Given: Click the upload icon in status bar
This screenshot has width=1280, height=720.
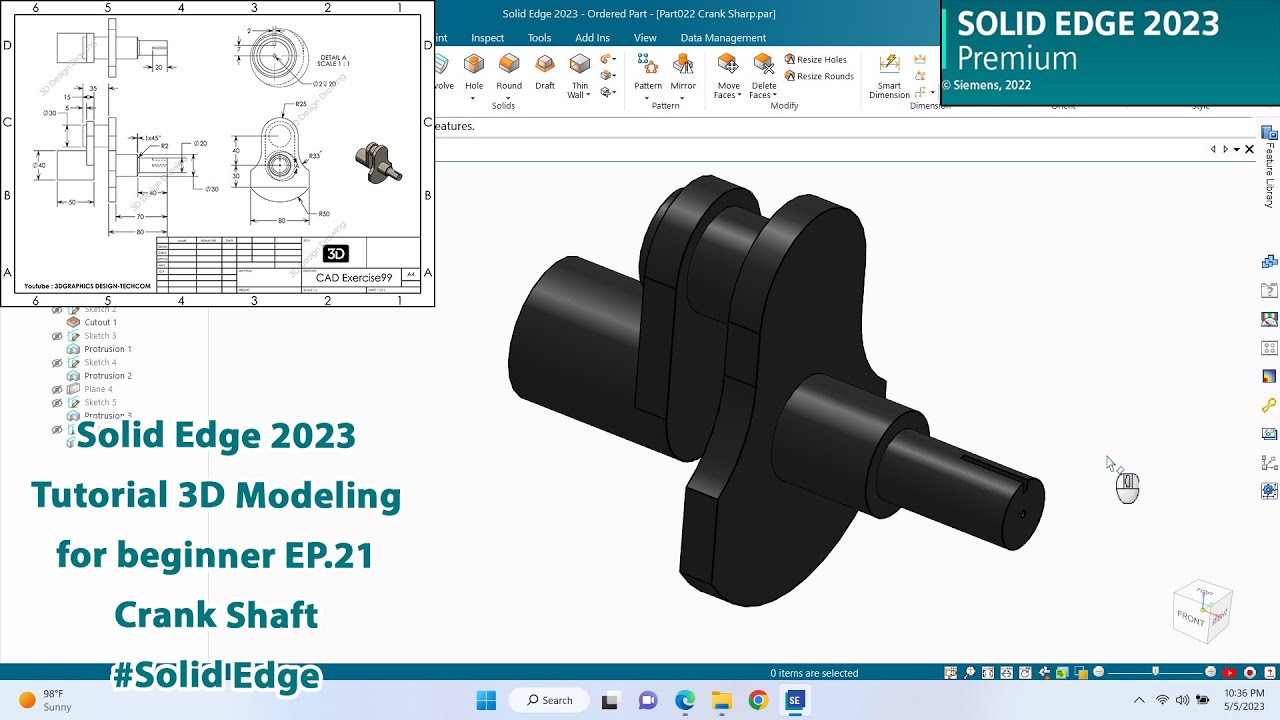Looking at the screenshot, I should pos(1270,673).
